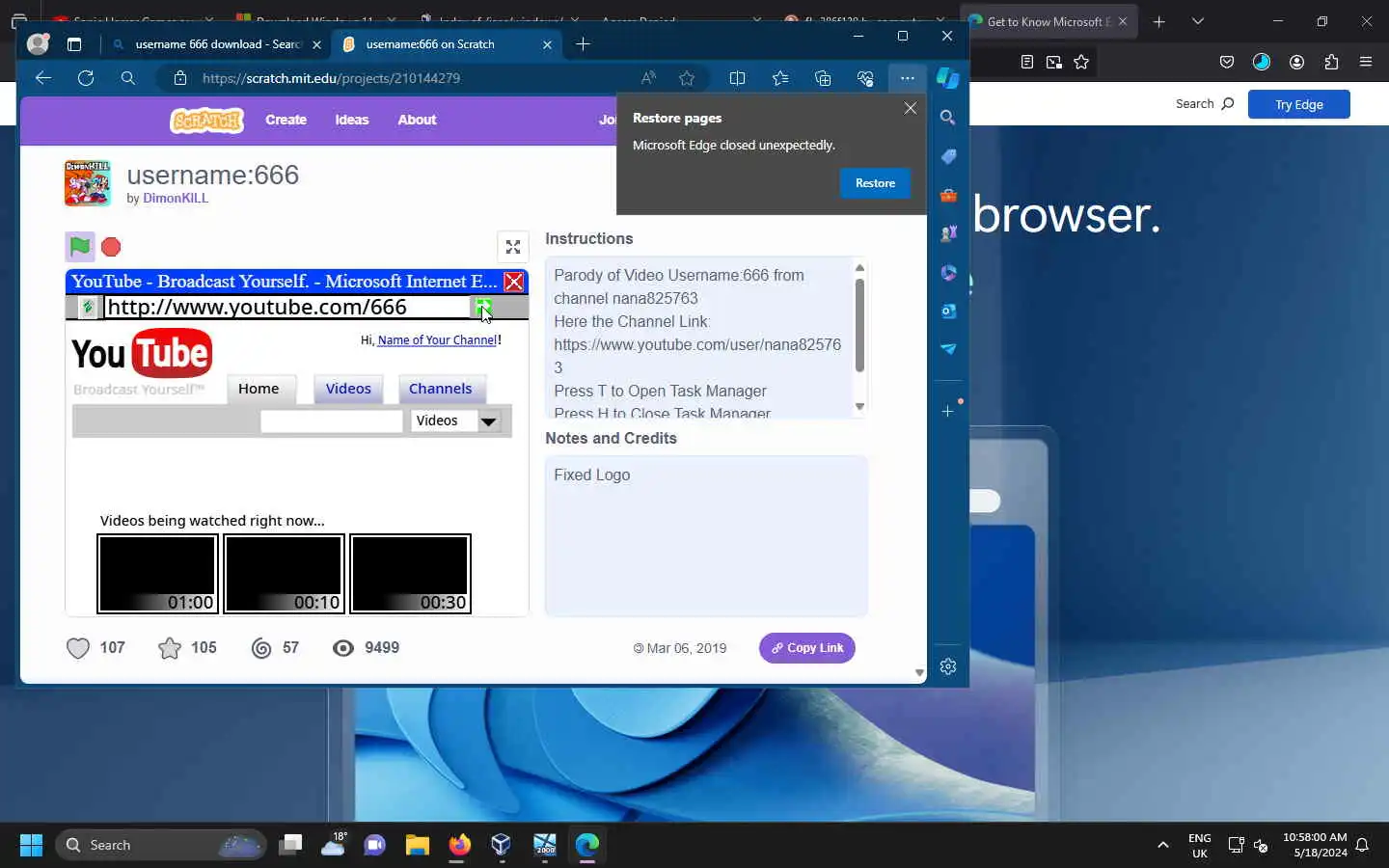
Task: Open Edge tab actions menu
Action: coord(74,43)
